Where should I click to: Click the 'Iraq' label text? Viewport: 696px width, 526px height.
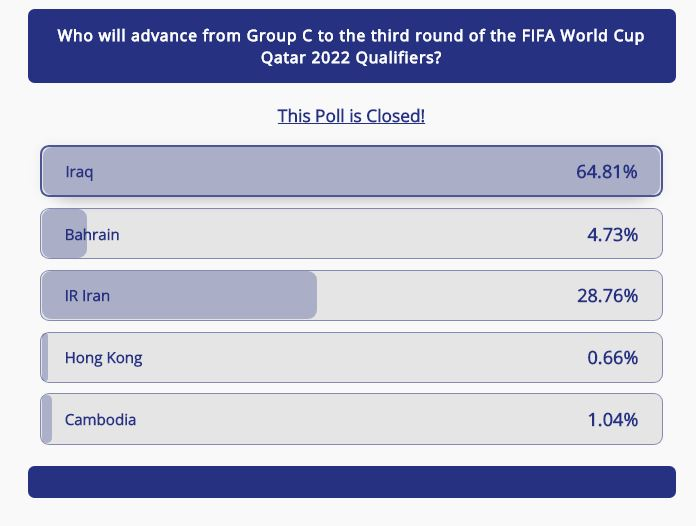(x=79, y=172)
